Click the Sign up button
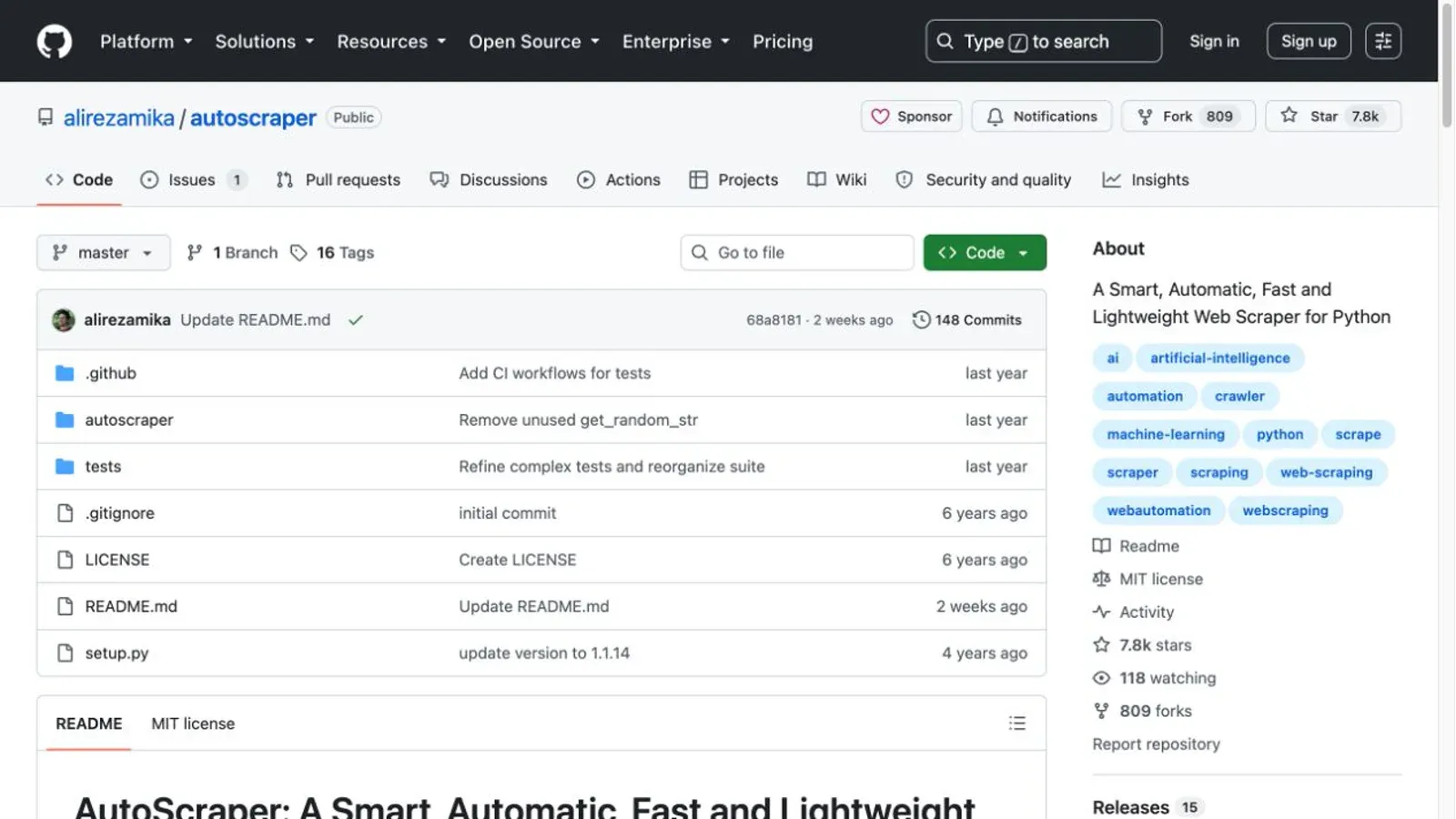This screenshot has height=819, width=1456. (x=1309, y=41)
